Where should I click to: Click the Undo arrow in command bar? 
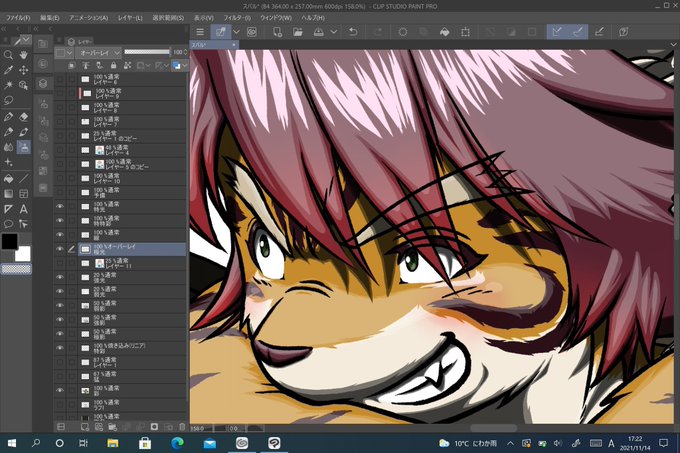click(x=353, y=32)
